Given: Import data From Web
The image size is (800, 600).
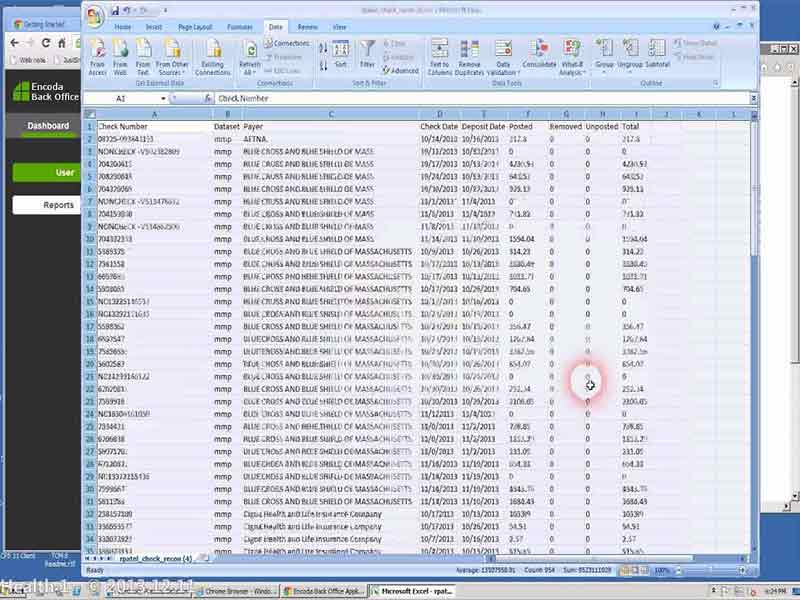Looking at the screenshot, I should (120, 58).
